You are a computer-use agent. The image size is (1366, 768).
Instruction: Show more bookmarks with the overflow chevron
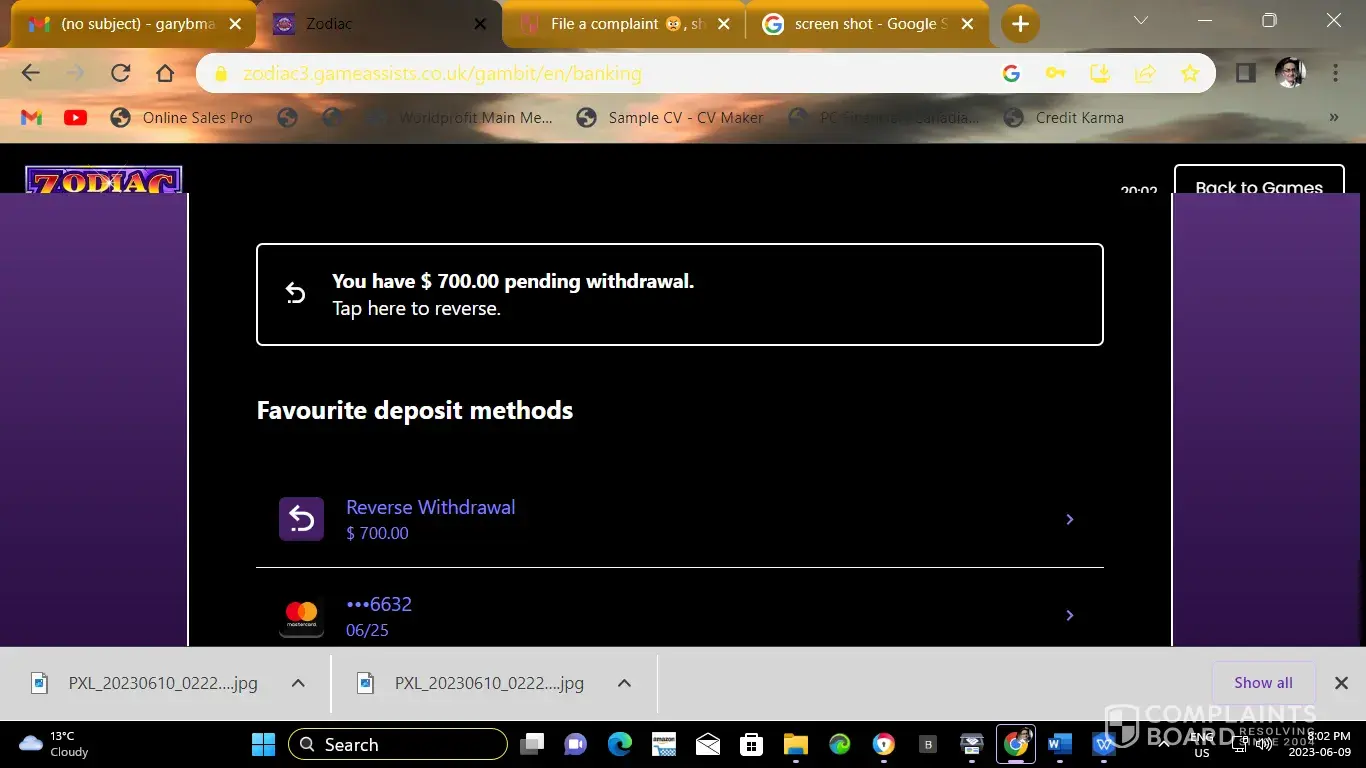1333,117
